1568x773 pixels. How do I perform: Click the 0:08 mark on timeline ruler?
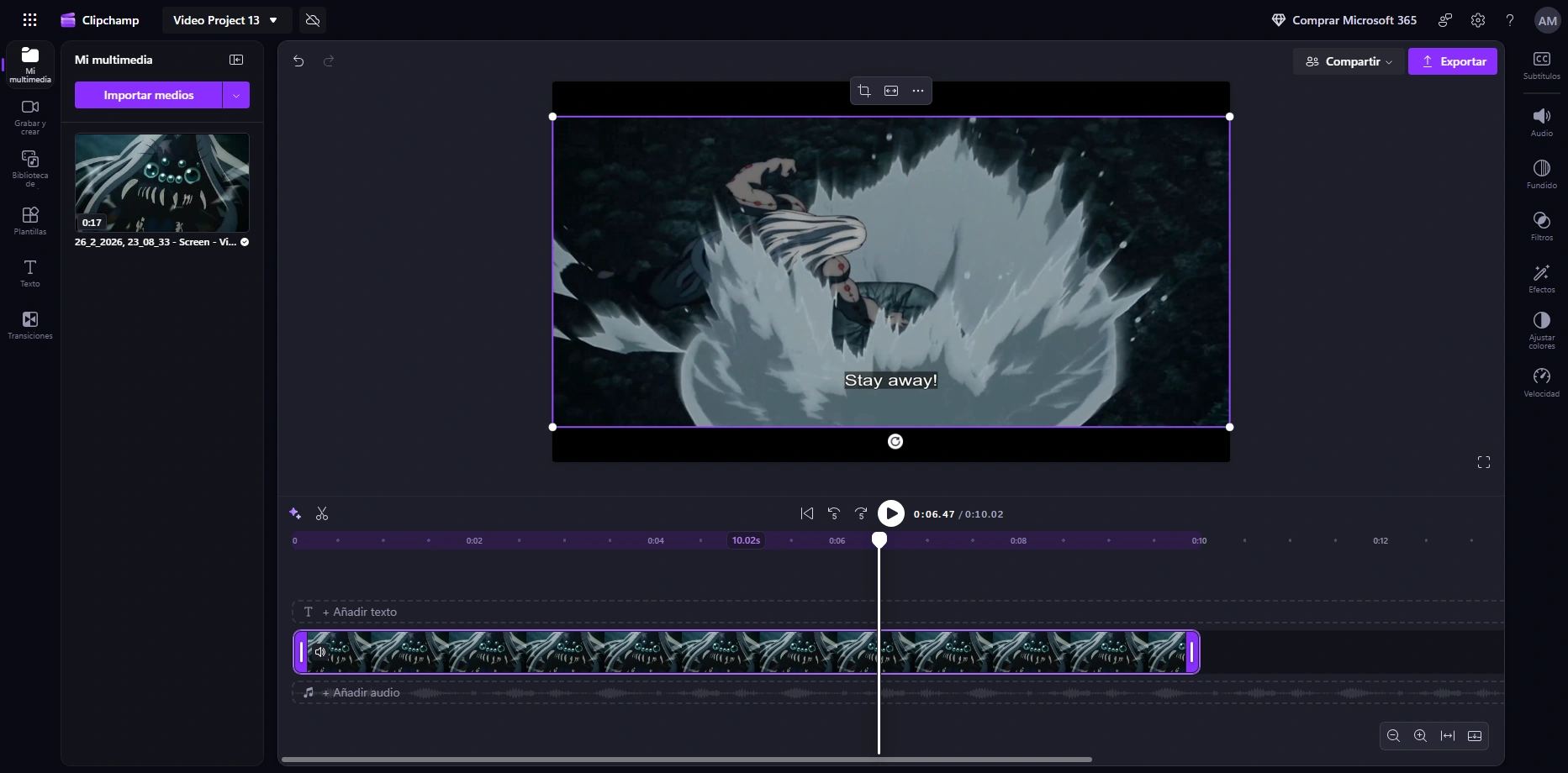[x=1018, y=541]
